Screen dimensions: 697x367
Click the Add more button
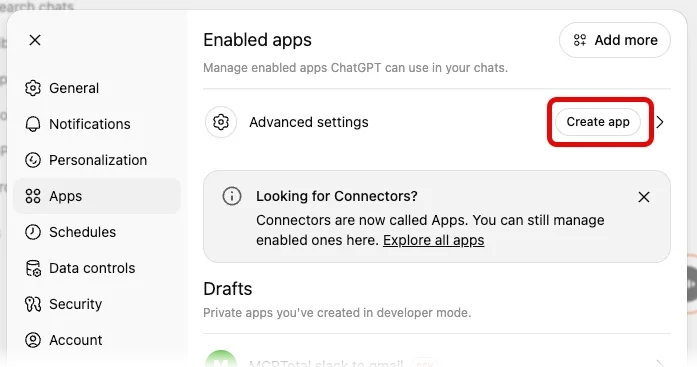point(615,40)
